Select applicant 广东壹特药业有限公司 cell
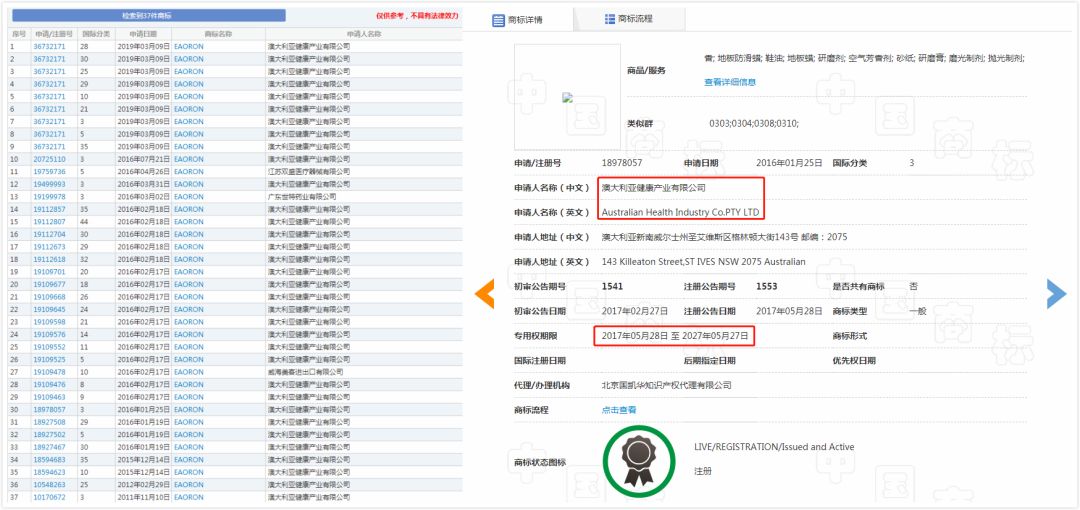The image size is (1080, 510). tap(302, 196)
